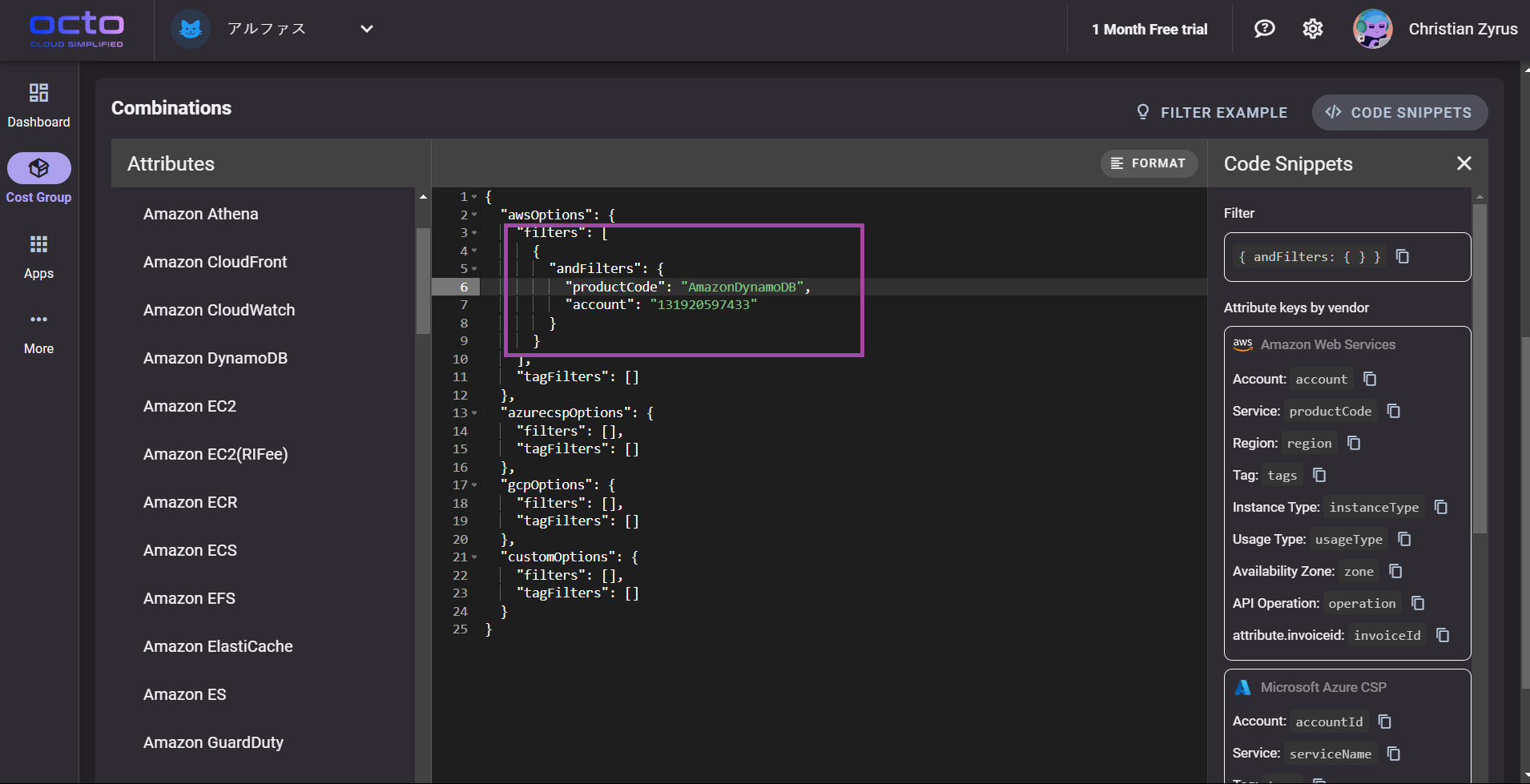
Task: Open the settings gear icon
Action: point(1312,29)
